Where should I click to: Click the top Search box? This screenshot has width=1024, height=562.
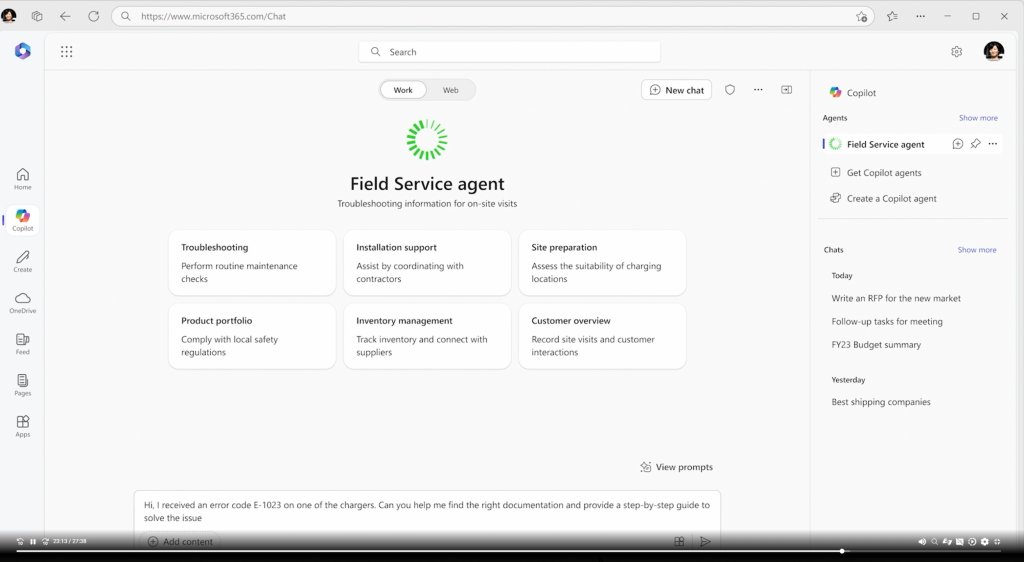pos(509,52)
